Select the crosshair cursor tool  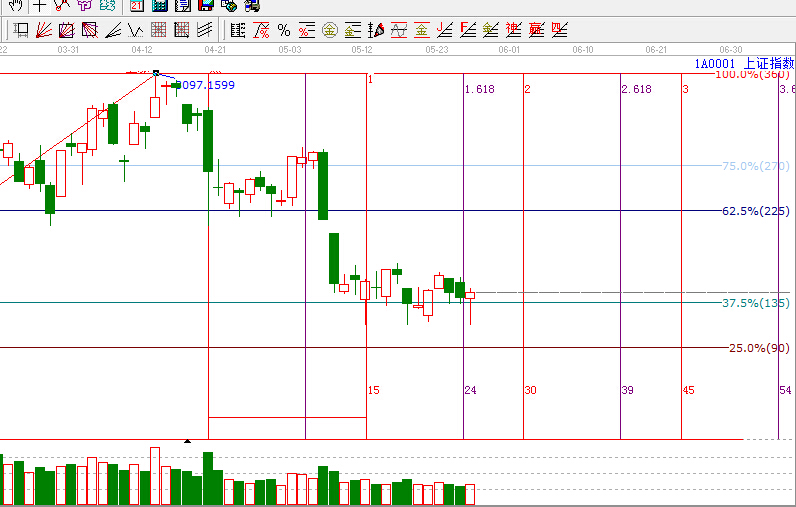point(39,5)
